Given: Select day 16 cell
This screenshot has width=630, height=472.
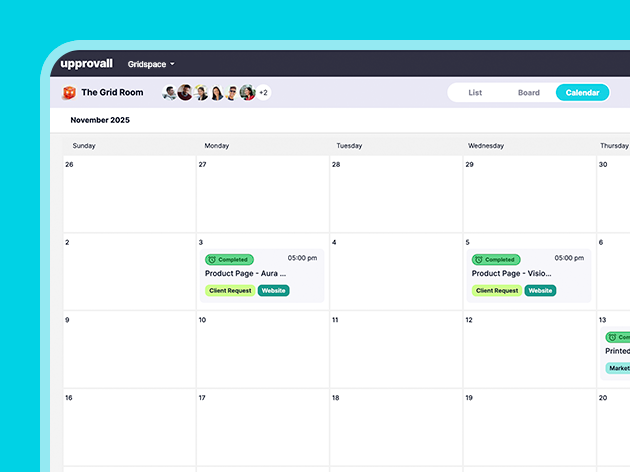Looking at the screenshot, I should [x=129, y=427].
